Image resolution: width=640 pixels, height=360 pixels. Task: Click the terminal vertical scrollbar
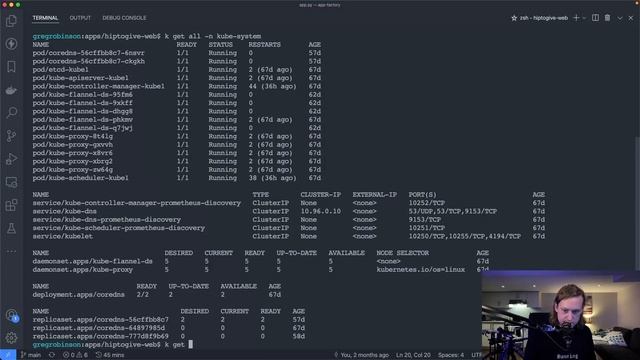pyautogui.click(x=637, y=204)
